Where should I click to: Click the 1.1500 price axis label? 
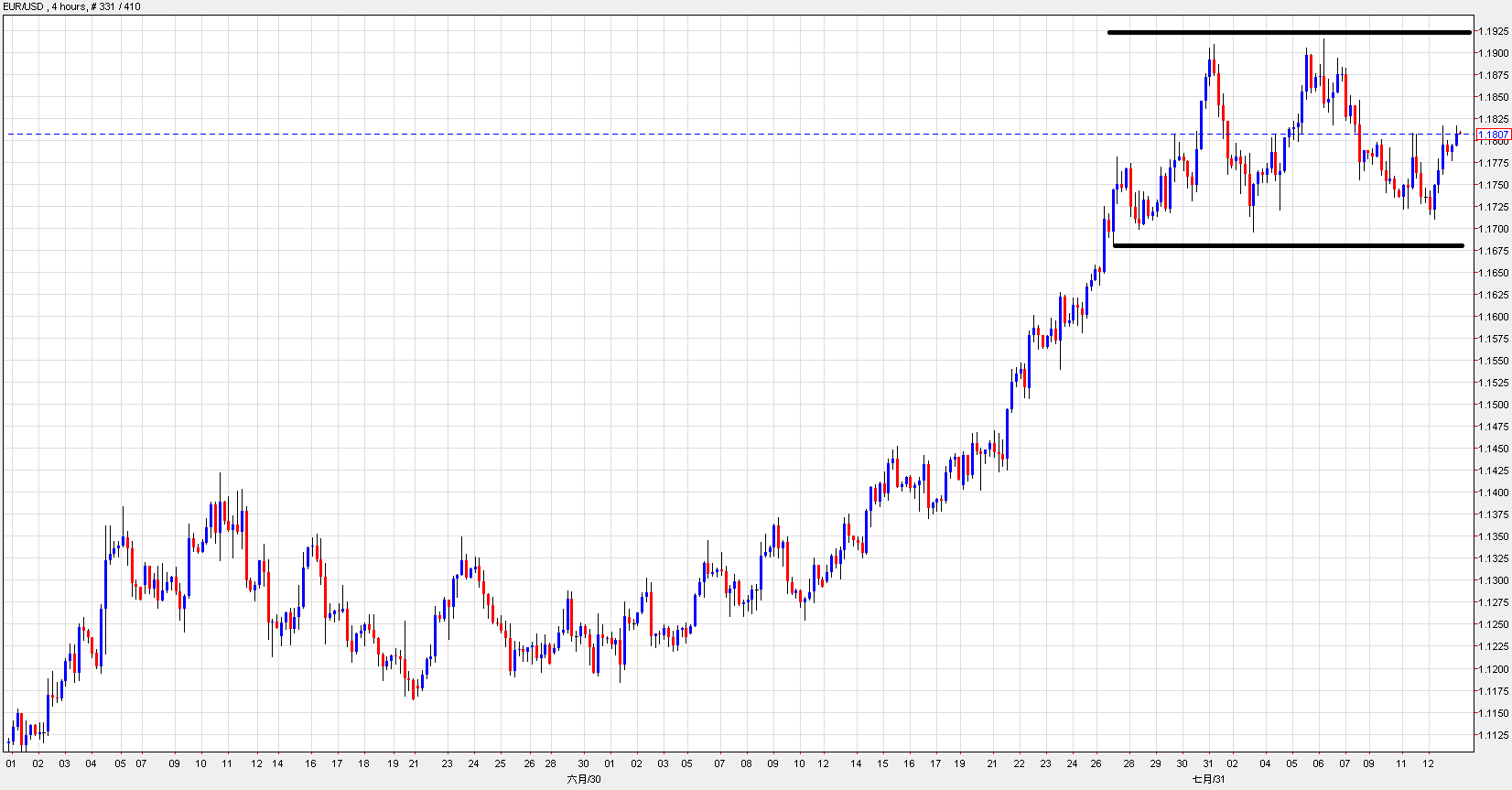[1494, 405]
